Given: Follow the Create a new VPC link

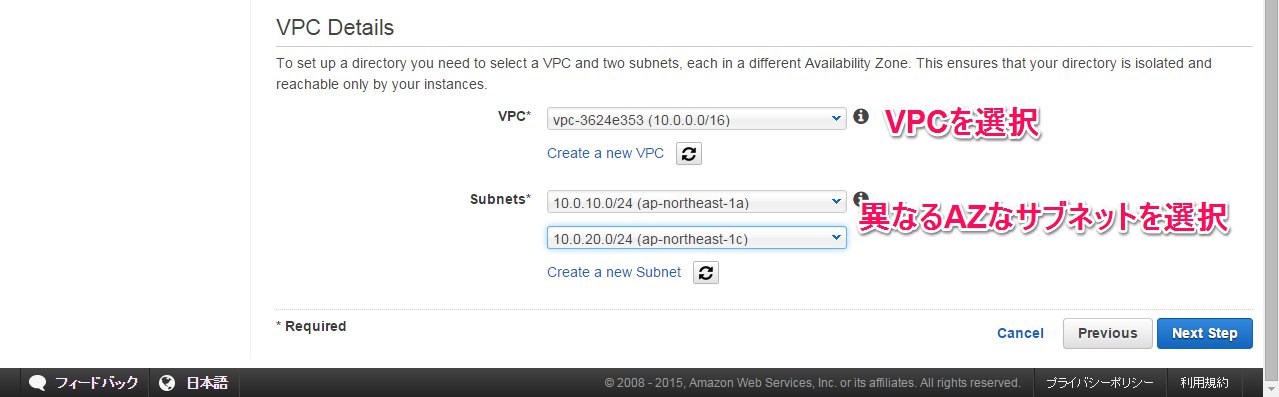Looking at the screenshot, I should click(605, 153).
